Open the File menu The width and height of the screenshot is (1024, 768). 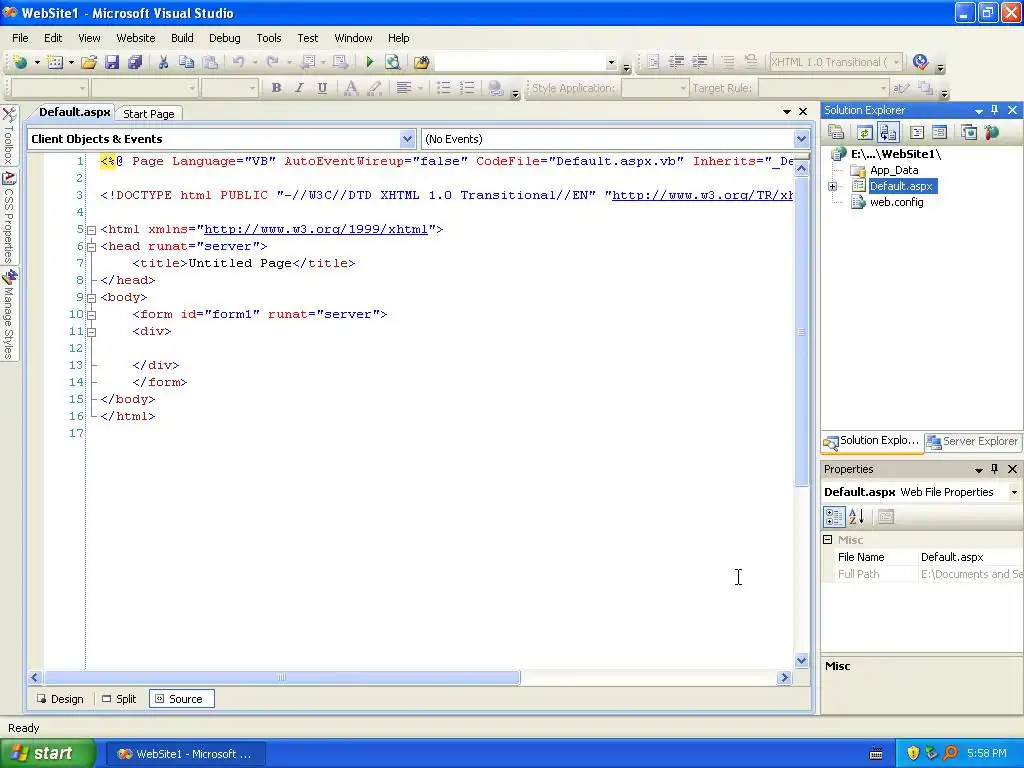pyautogui.click(x=20, y=38)
